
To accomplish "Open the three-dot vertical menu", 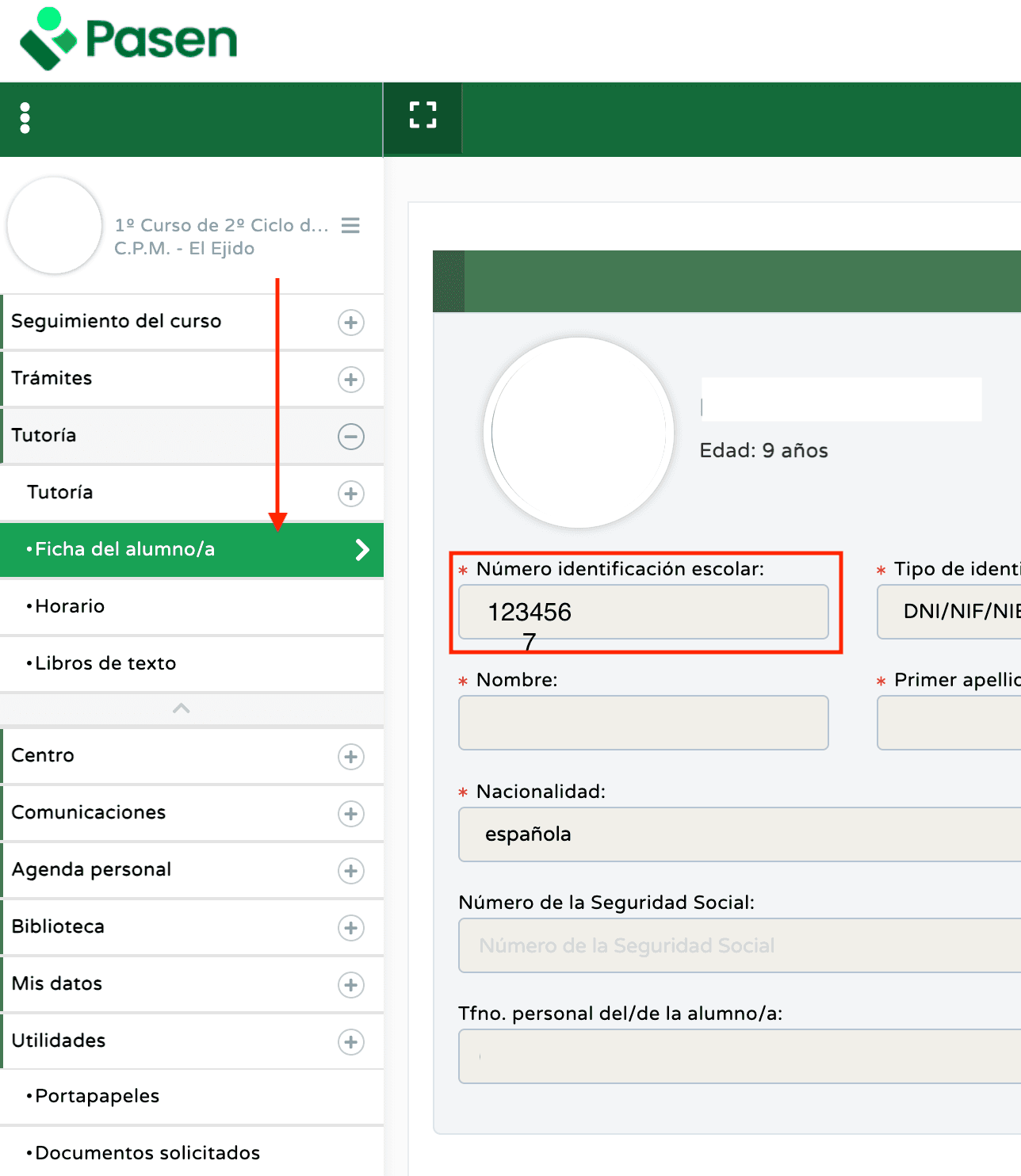I will pyautogui.click(x=25, y=118).
